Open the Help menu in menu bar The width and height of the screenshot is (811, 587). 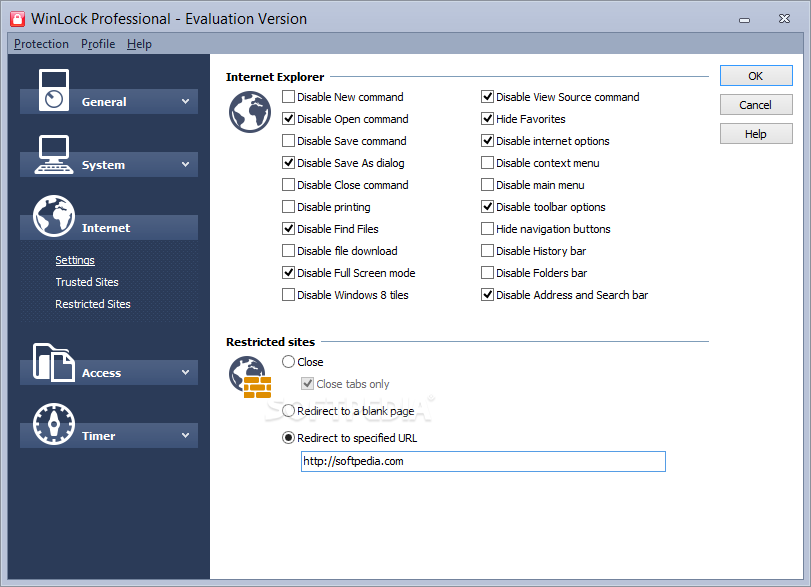(139, 44)
